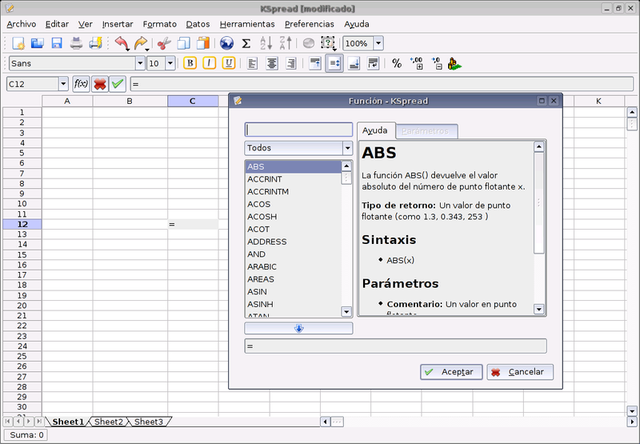640x444 pixels.
Task: Open the C12 cell reference dropdown
Action: (63, 84)
